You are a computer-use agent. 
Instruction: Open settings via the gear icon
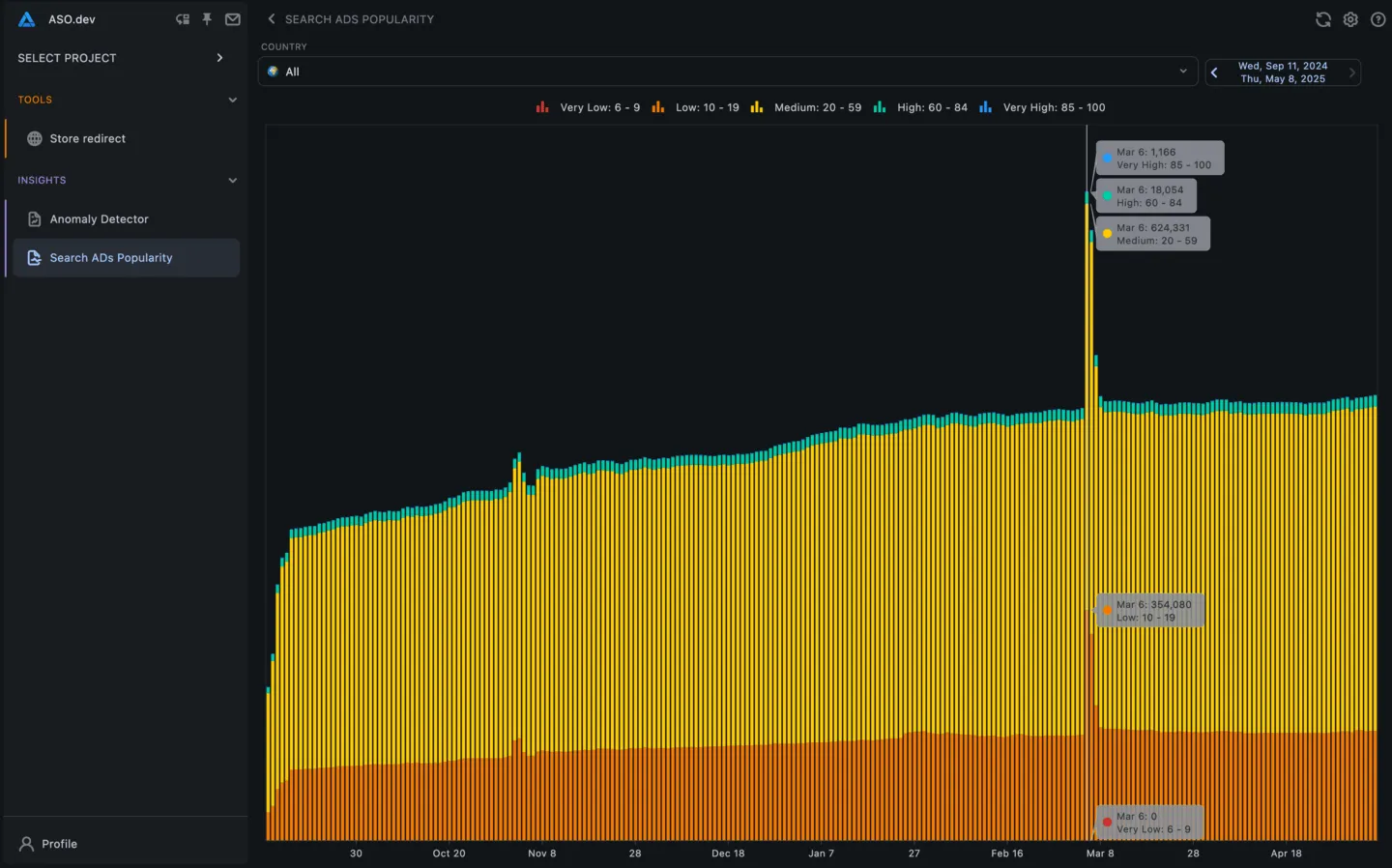click(x=1350, y=19)
